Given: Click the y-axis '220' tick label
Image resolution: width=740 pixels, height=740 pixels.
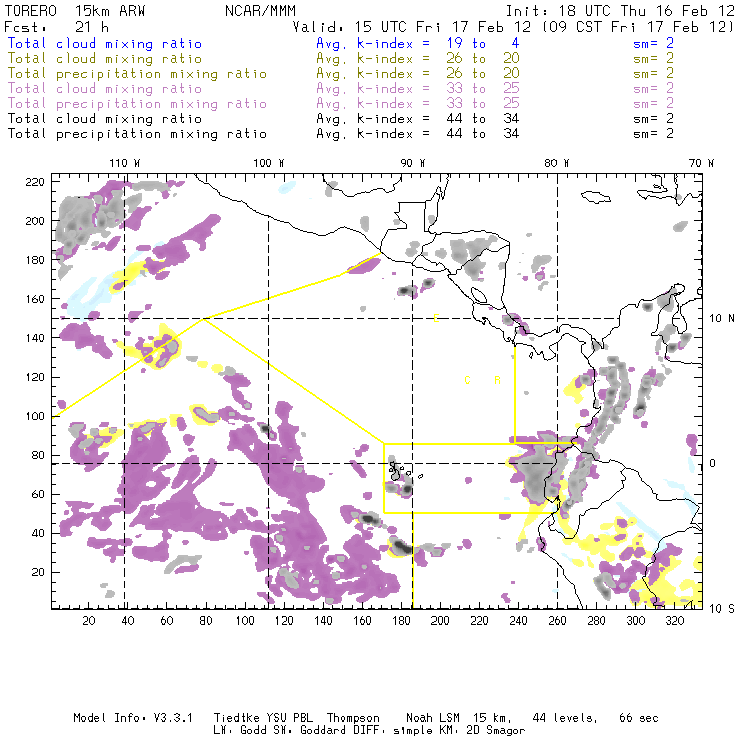Looking at the screenshot, I should 35,182.
